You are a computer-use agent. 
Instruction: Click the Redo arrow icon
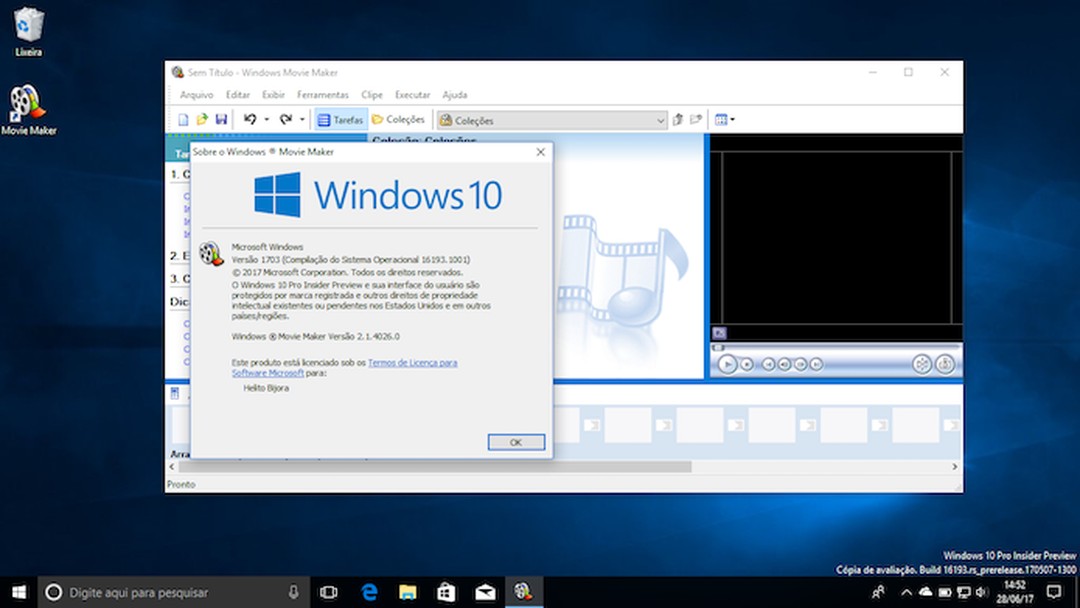287,119
